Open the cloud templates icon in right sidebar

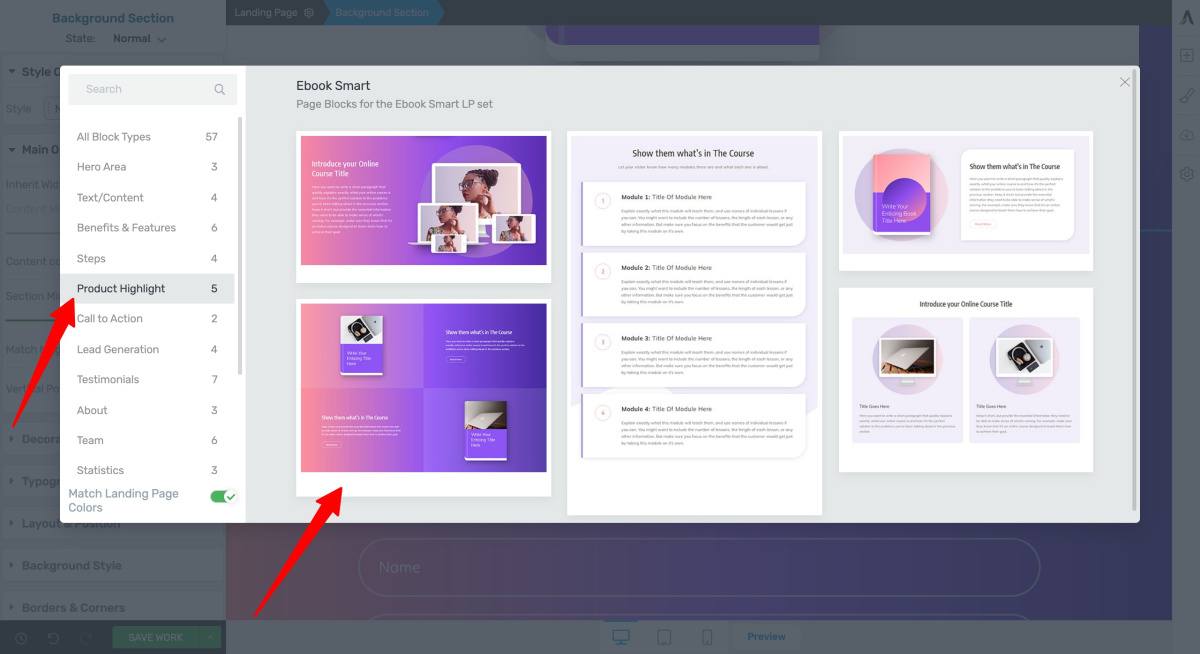1187,135
